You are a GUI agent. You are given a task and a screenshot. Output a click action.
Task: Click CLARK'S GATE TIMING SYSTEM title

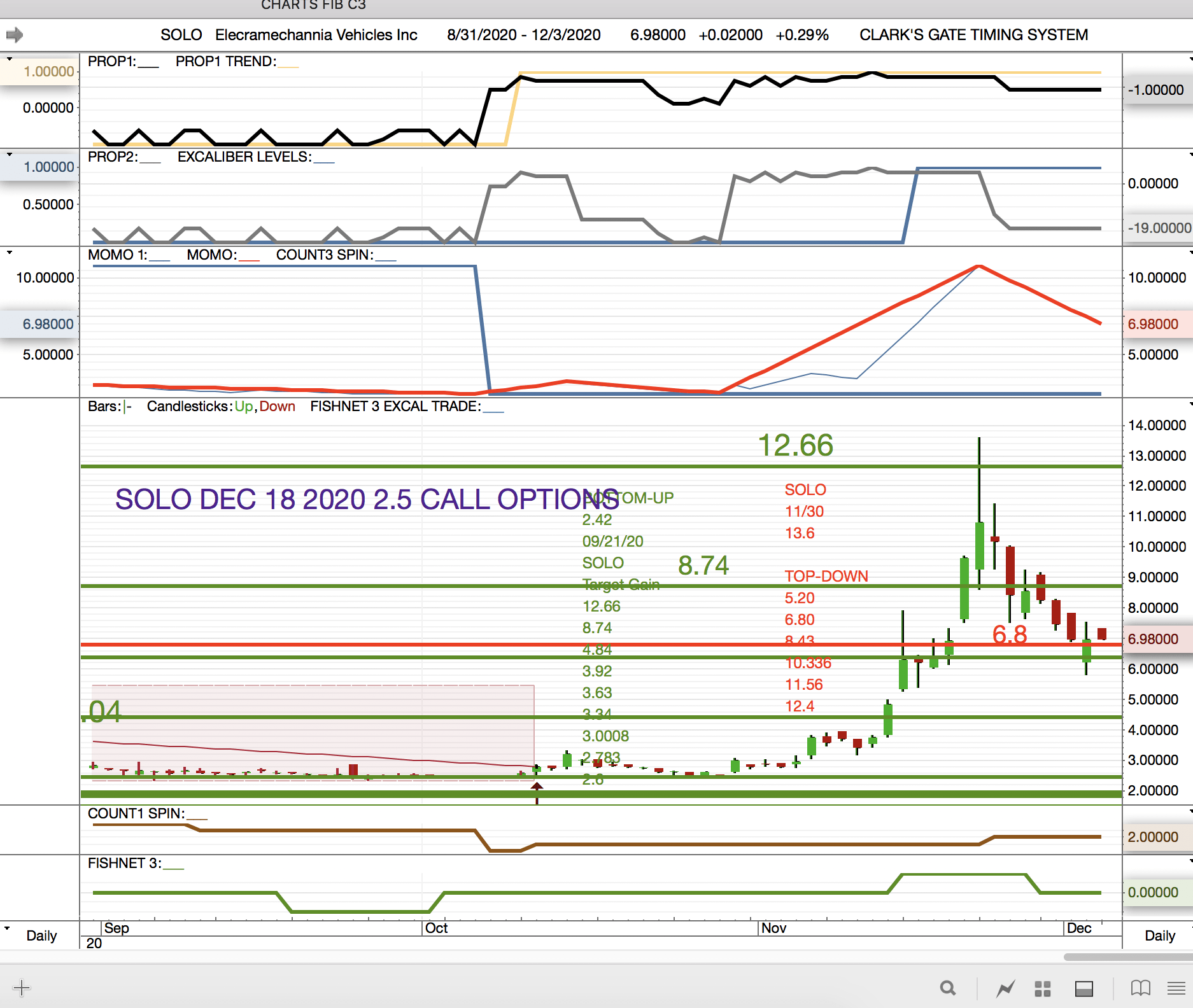point(974,34)
